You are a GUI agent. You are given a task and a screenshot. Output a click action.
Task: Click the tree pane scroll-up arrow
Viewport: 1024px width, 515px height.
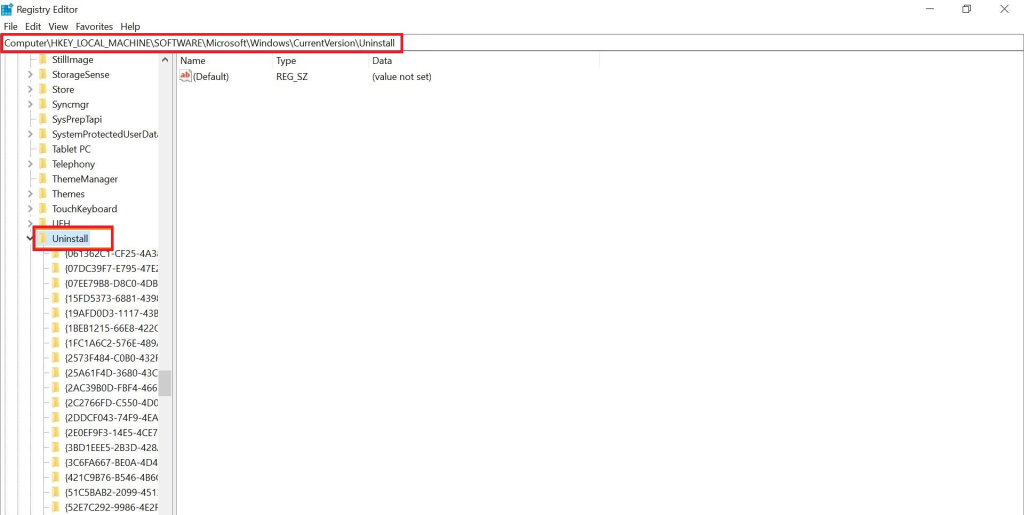pos(165,59)
